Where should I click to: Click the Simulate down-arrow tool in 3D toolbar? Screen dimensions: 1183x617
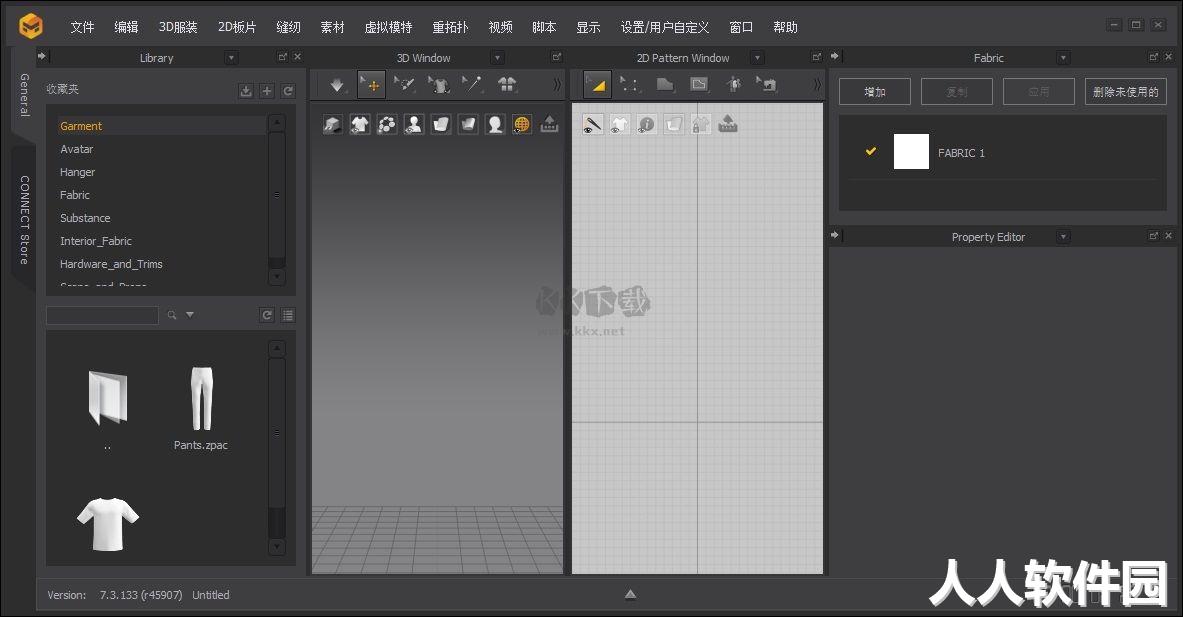(336, 85)
